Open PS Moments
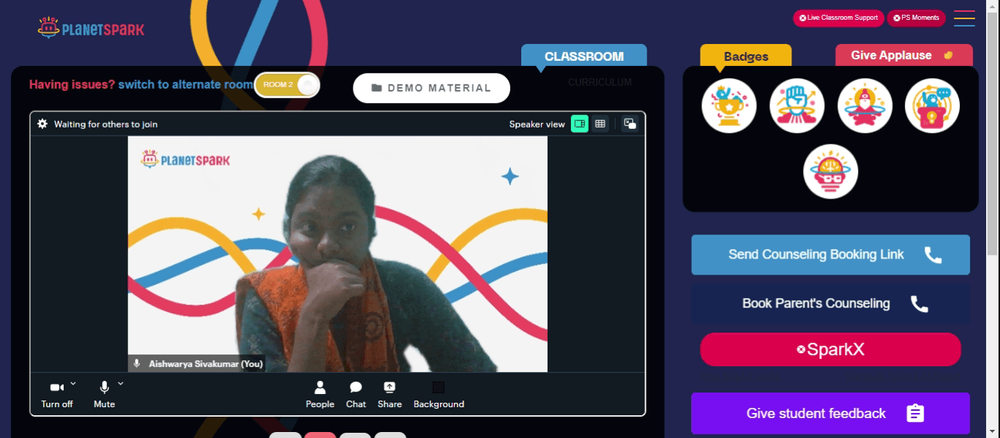Image resolution: width=1000 pixels, height=438 pixels. pos(916,18)
